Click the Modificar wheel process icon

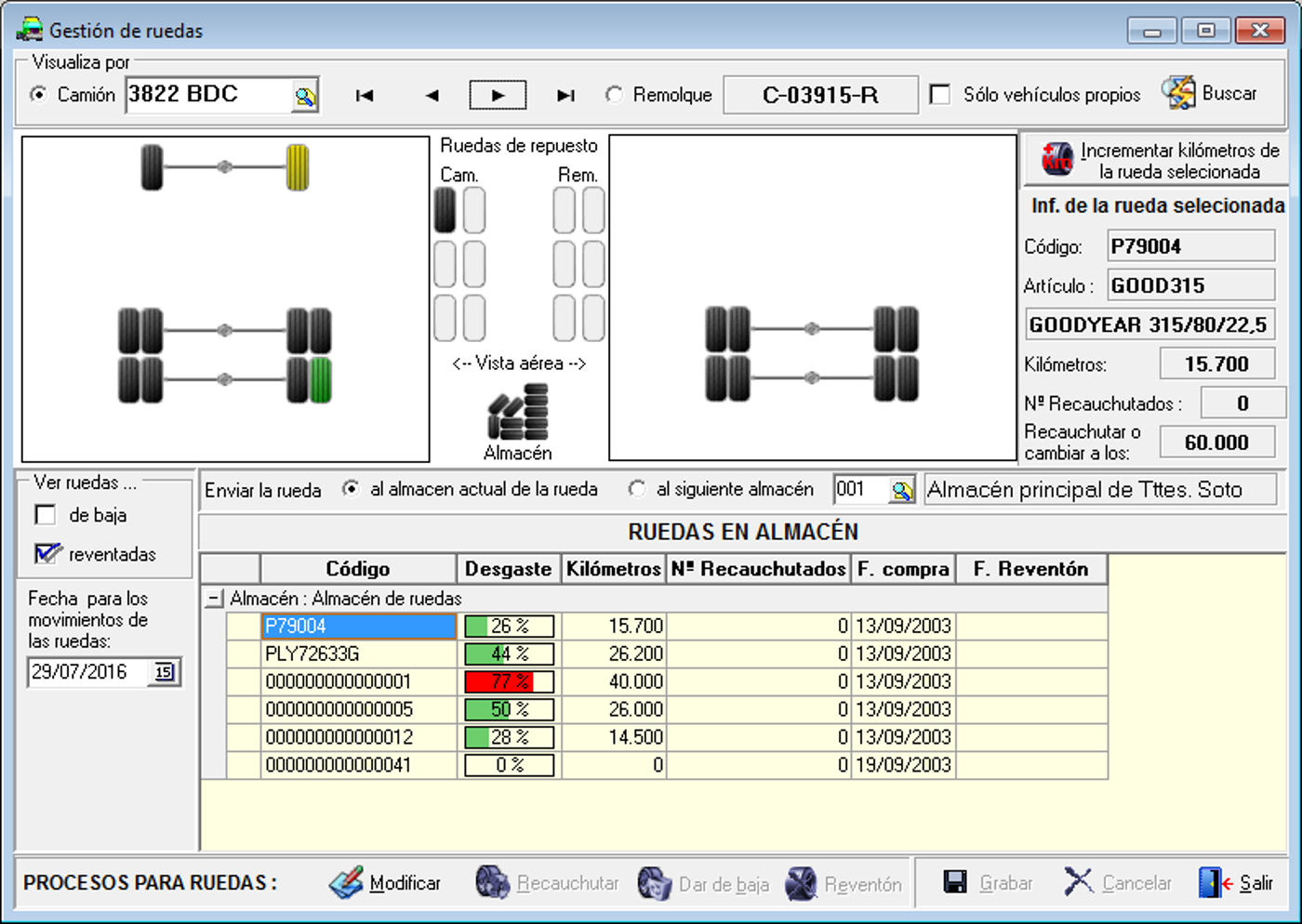(346, 882)
